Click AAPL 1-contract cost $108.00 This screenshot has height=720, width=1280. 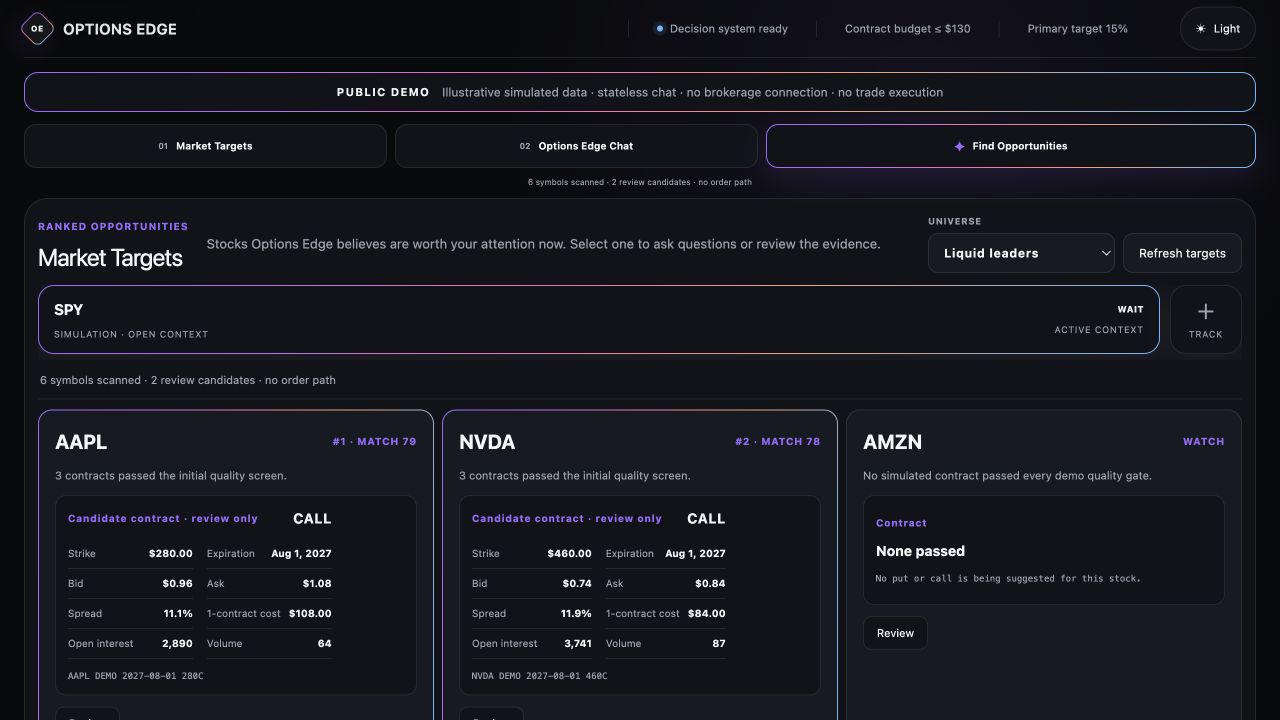coord(310,613)
